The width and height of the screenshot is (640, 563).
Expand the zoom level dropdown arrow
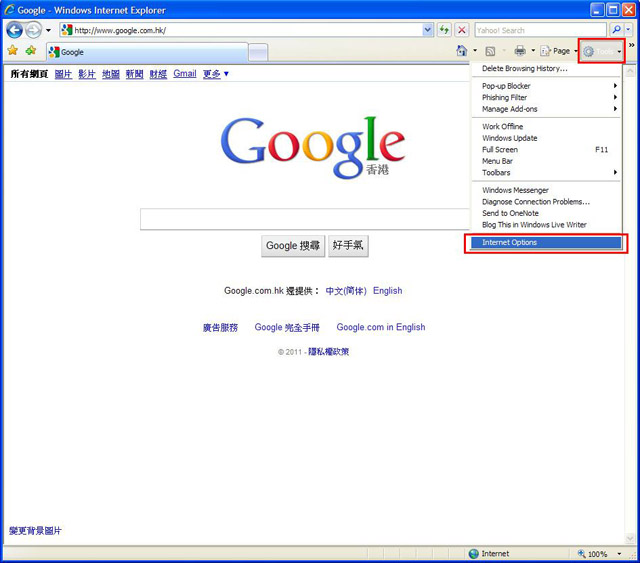click(619, 554)
